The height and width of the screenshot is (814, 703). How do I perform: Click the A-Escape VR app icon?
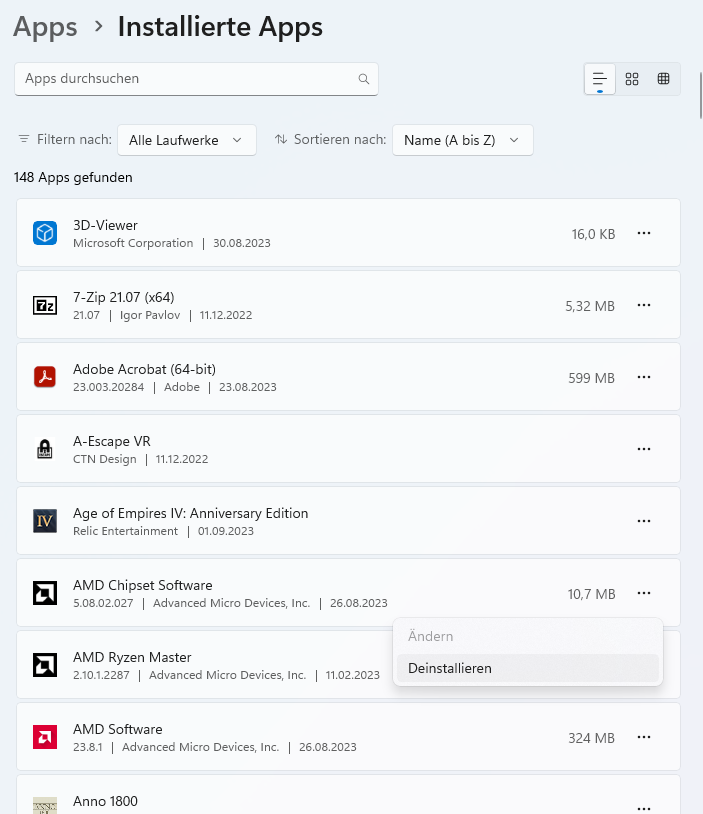45,449
